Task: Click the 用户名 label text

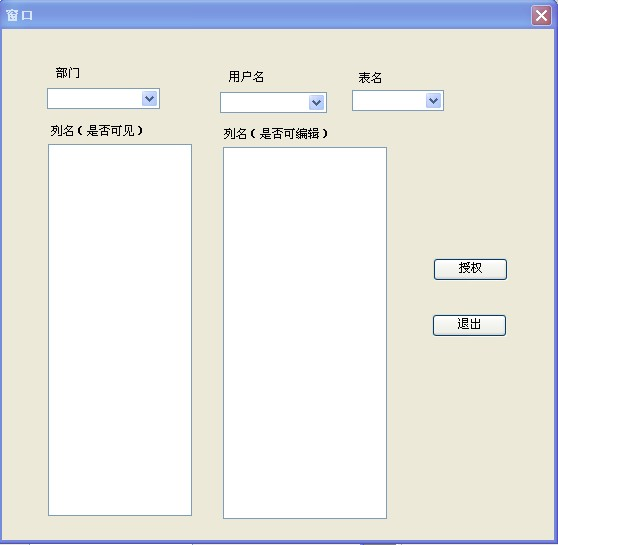Action: pos(246,77)
